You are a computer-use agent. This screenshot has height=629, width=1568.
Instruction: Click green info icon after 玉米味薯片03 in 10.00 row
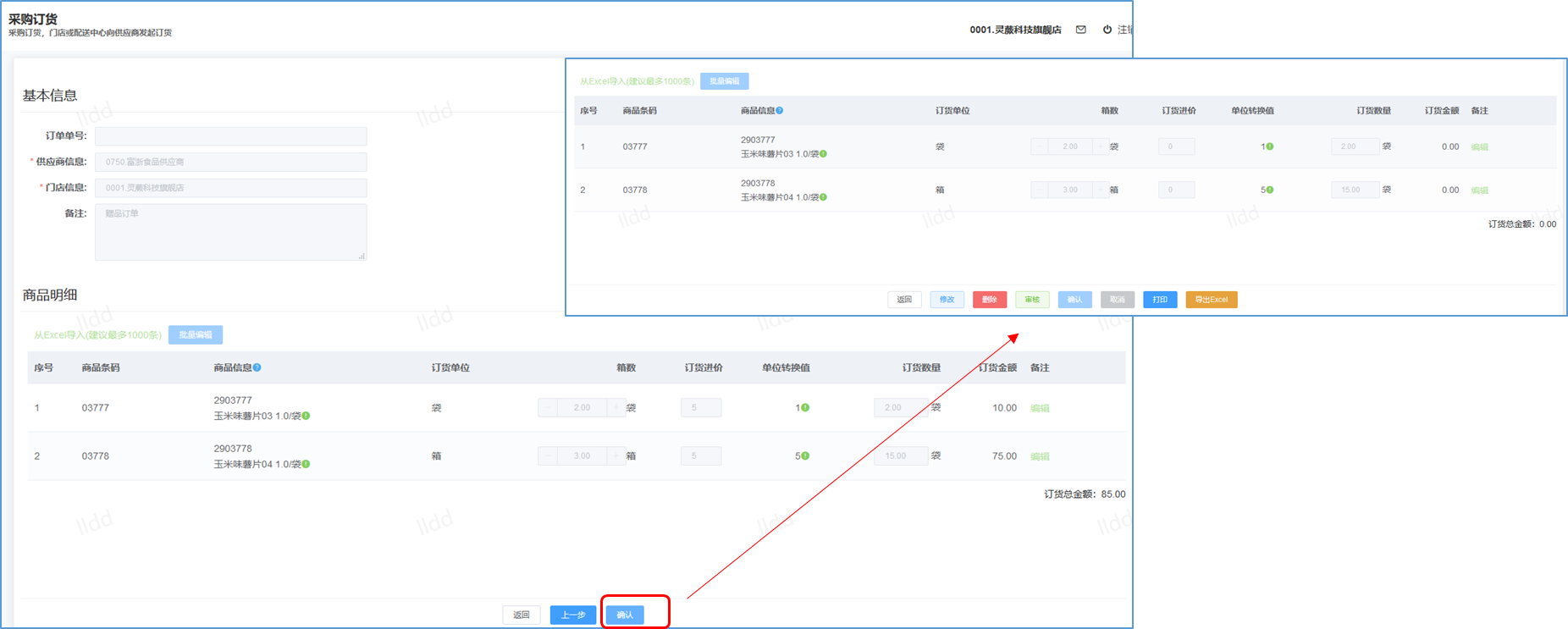click(x=306, y=416)
